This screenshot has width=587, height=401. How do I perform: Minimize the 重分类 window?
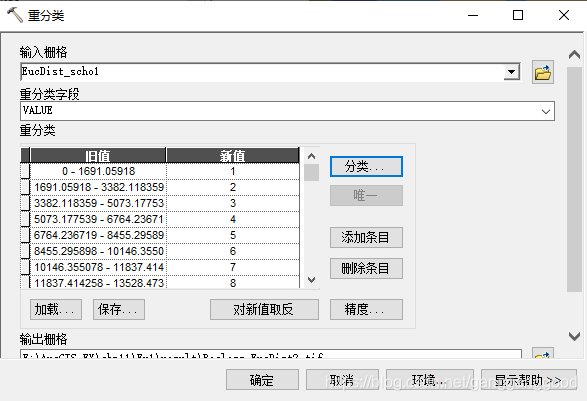pos(473,15)
